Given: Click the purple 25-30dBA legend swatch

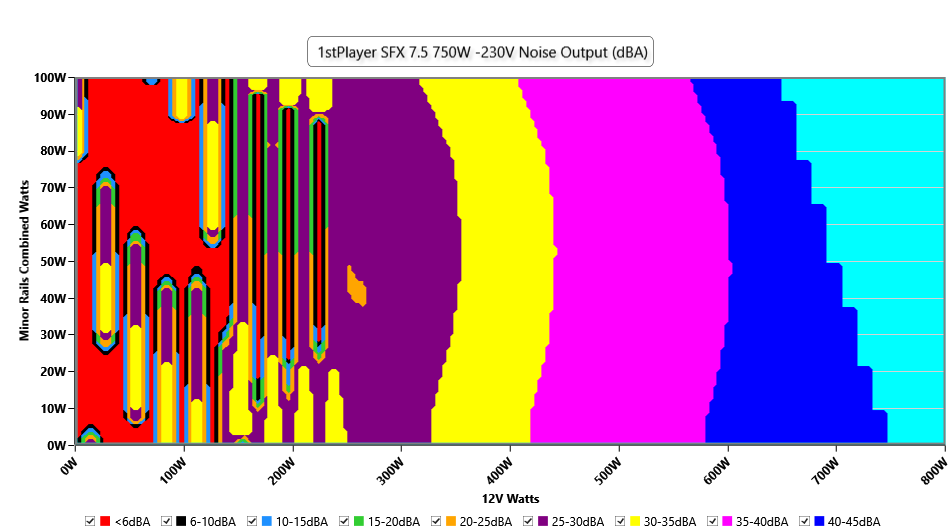Looking at the screenshot, I should pyautogui.click(x=543, y=521).
